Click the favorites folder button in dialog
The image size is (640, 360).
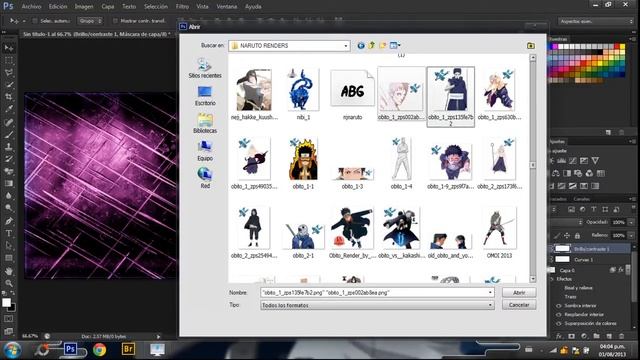coord(531,46)
